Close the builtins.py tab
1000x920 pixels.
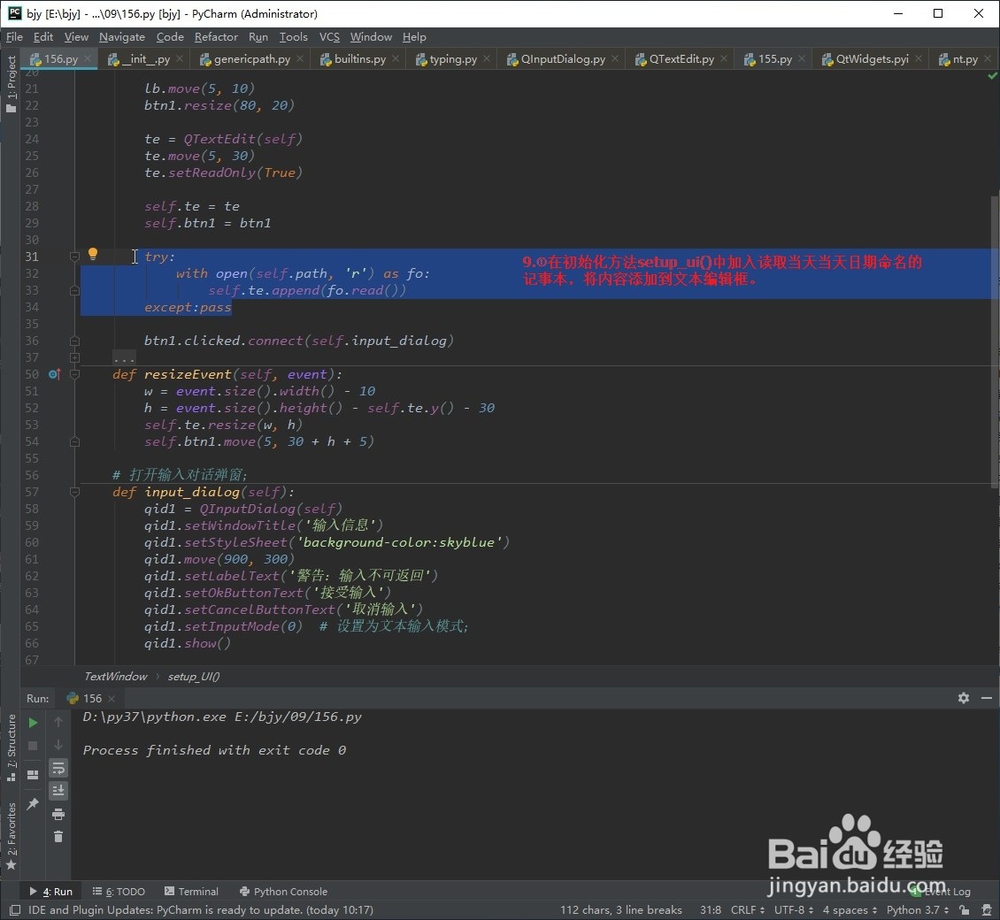pyautogui.click(x=395, y=59)
